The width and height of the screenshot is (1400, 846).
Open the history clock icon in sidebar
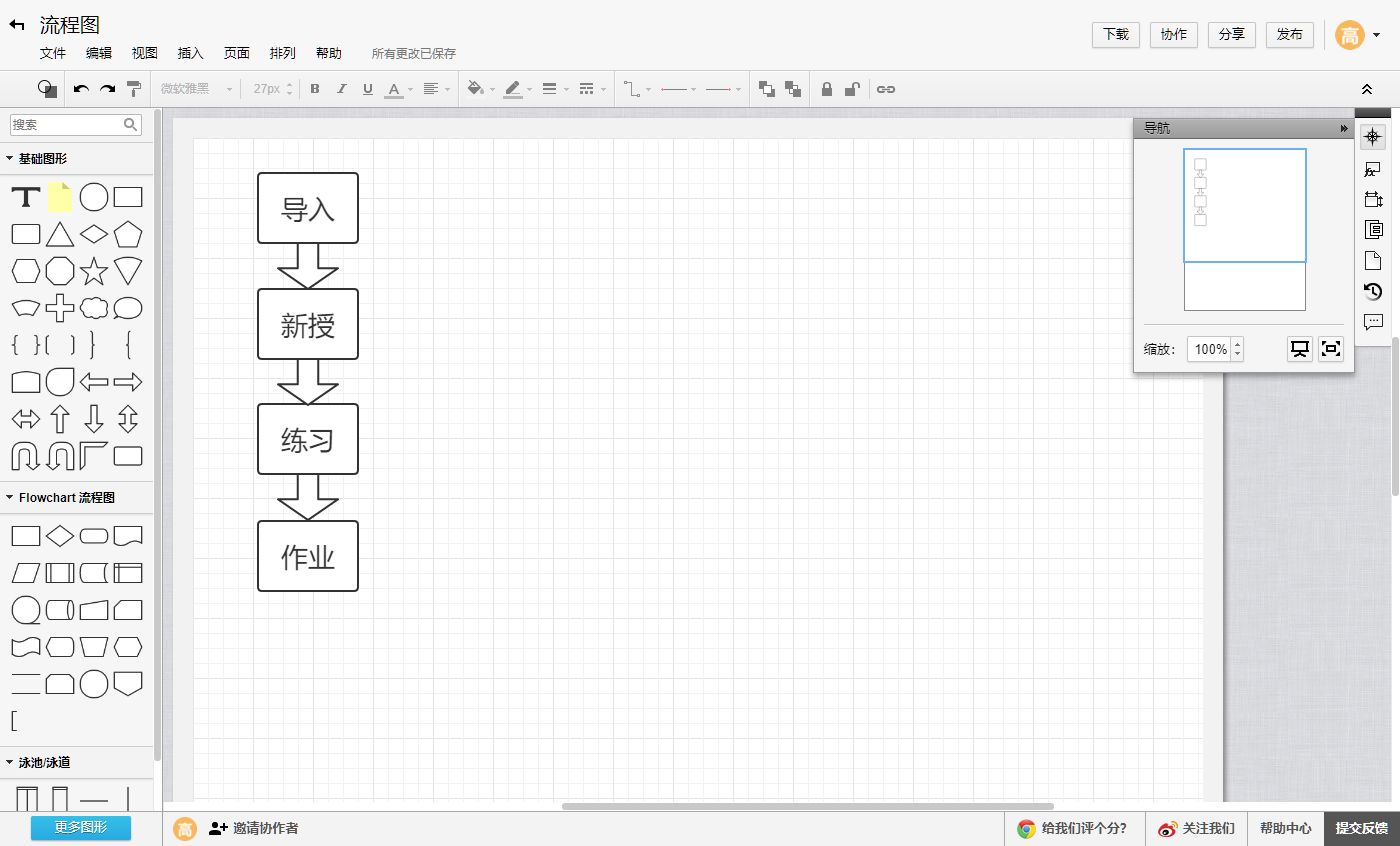[1373, 291]
